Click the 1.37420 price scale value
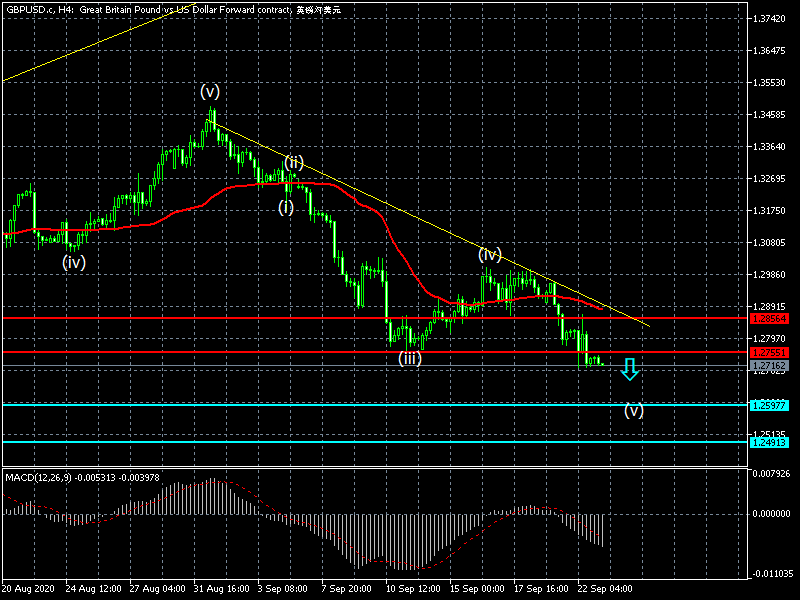The image size is (800, 600). click(773, 19)
